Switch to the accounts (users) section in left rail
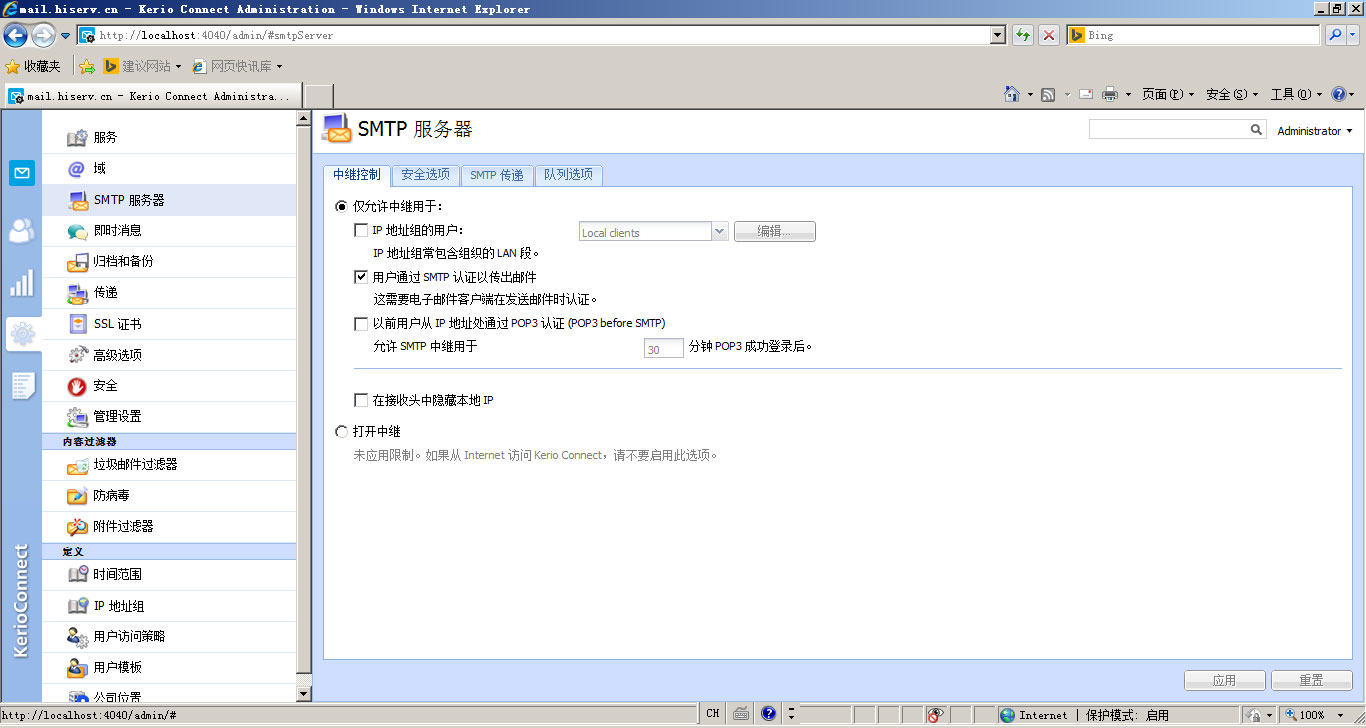The width and height of the screenshot is (1366, 728). (x=22, y=231)
